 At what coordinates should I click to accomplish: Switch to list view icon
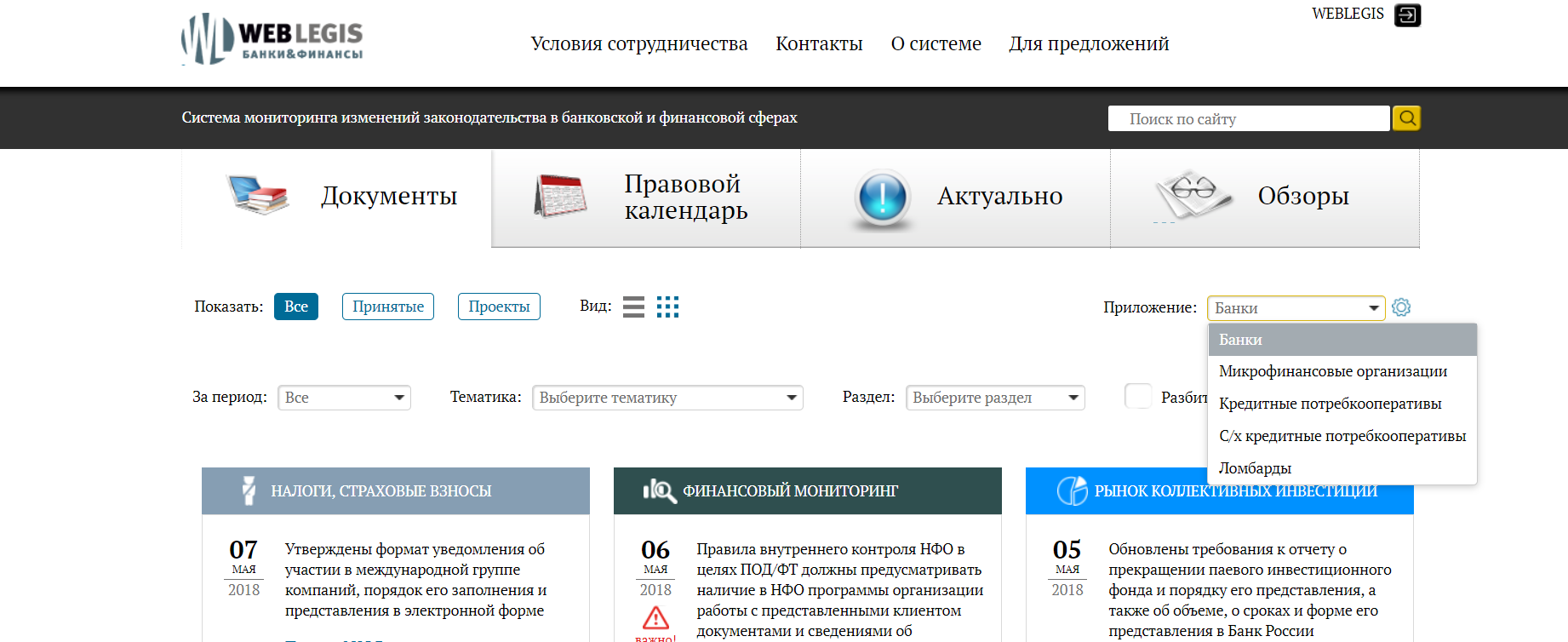tap(633, 307)
